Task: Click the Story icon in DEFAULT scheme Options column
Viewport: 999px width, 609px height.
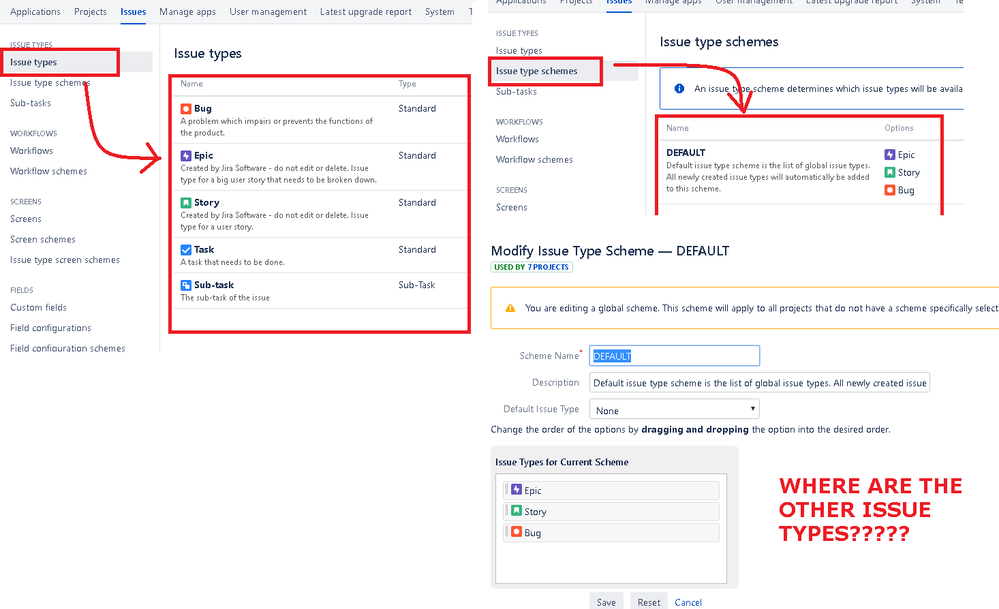Action: pos(889,172)
